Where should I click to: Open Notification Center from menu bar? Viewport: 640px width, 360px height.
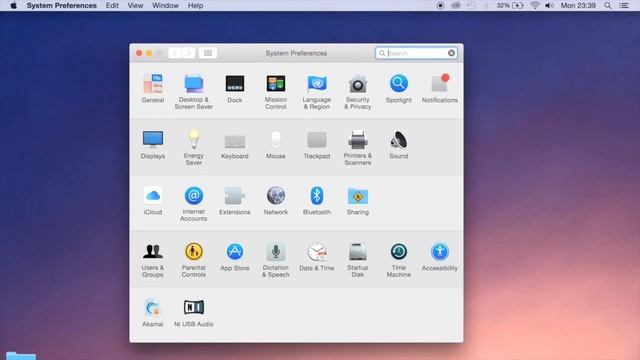point(624,5)
